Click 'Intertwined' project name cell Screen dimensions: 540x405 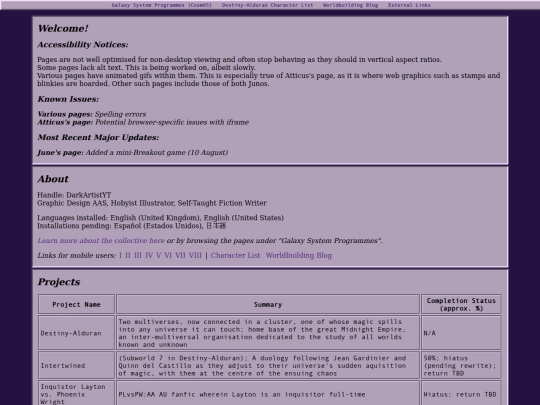pyautogui.click(x=76, y=365)
